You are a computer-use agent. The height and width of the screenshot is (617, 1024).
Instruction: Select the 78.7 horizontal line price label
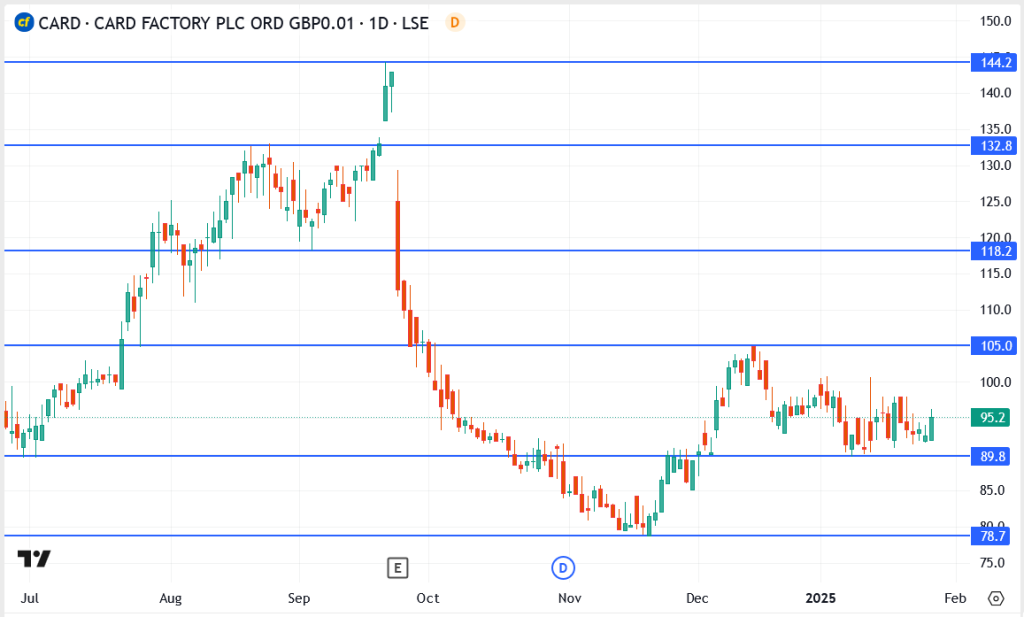tap(995, 536)
